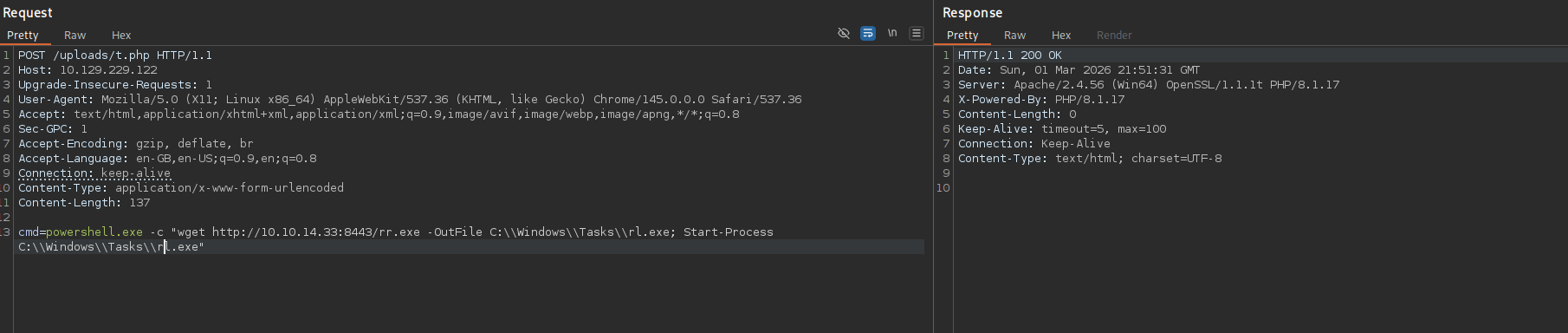This screenshot has width=1568, height=333.
Task: Click the Upgrade-Insecure-Requests header line
Action: point(115,84)
